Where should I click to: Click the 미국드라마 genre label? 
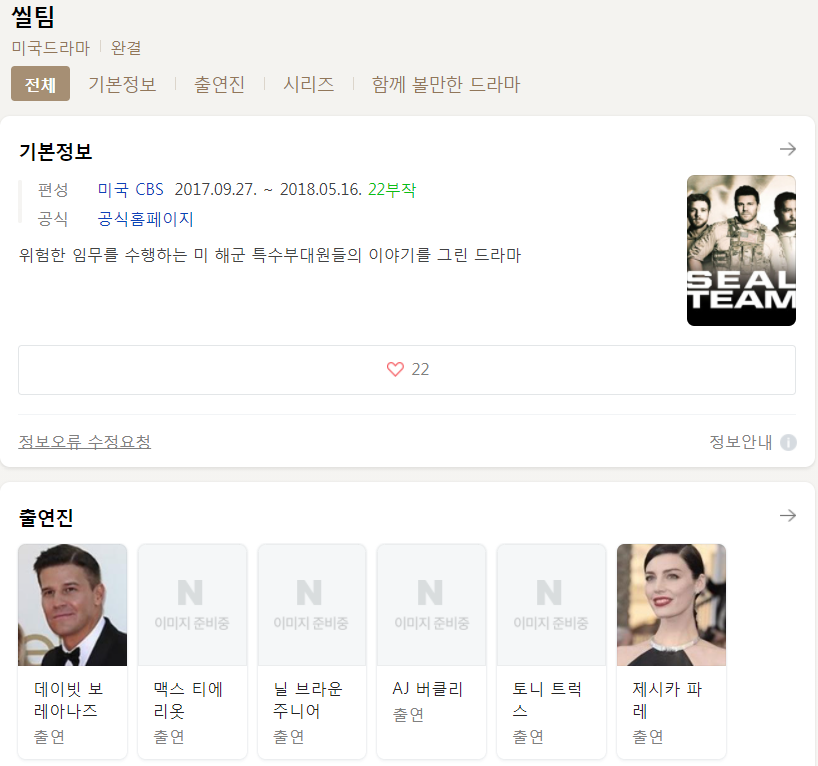(x=51, y=48)
